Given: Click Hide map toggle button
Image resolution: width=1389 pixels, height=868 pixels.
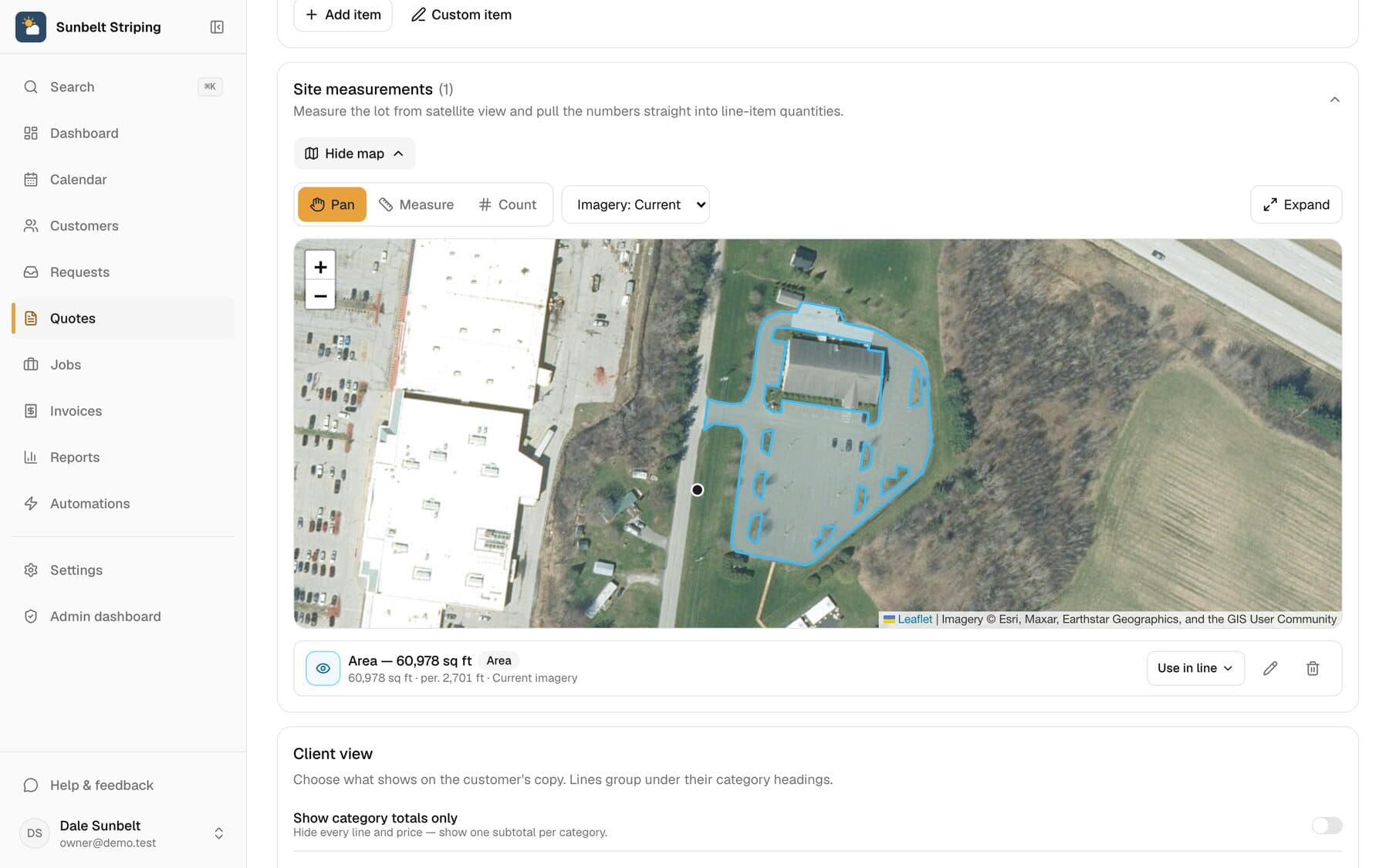Looking at the screenshot, I should pyautogui.click(x=354, y=154).
